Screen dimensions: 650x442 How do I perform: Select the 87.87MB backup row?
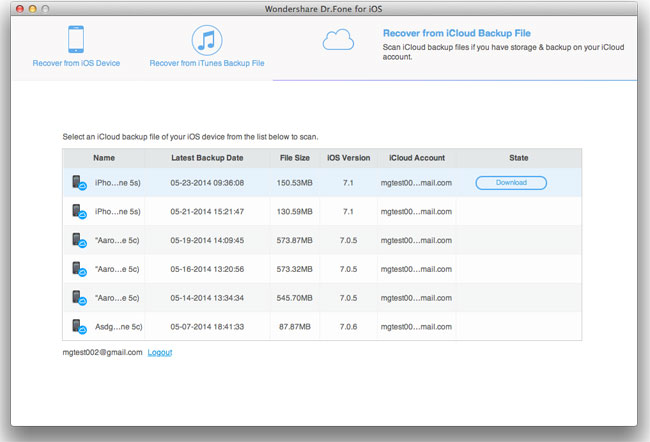click(295, 327)
